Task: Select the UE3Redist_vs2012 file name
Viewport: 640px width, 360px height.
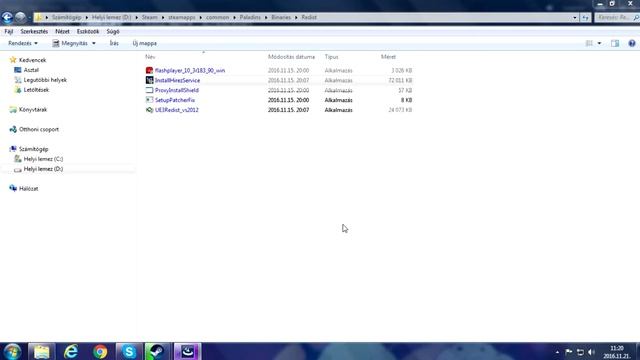Action: (177, 110)
